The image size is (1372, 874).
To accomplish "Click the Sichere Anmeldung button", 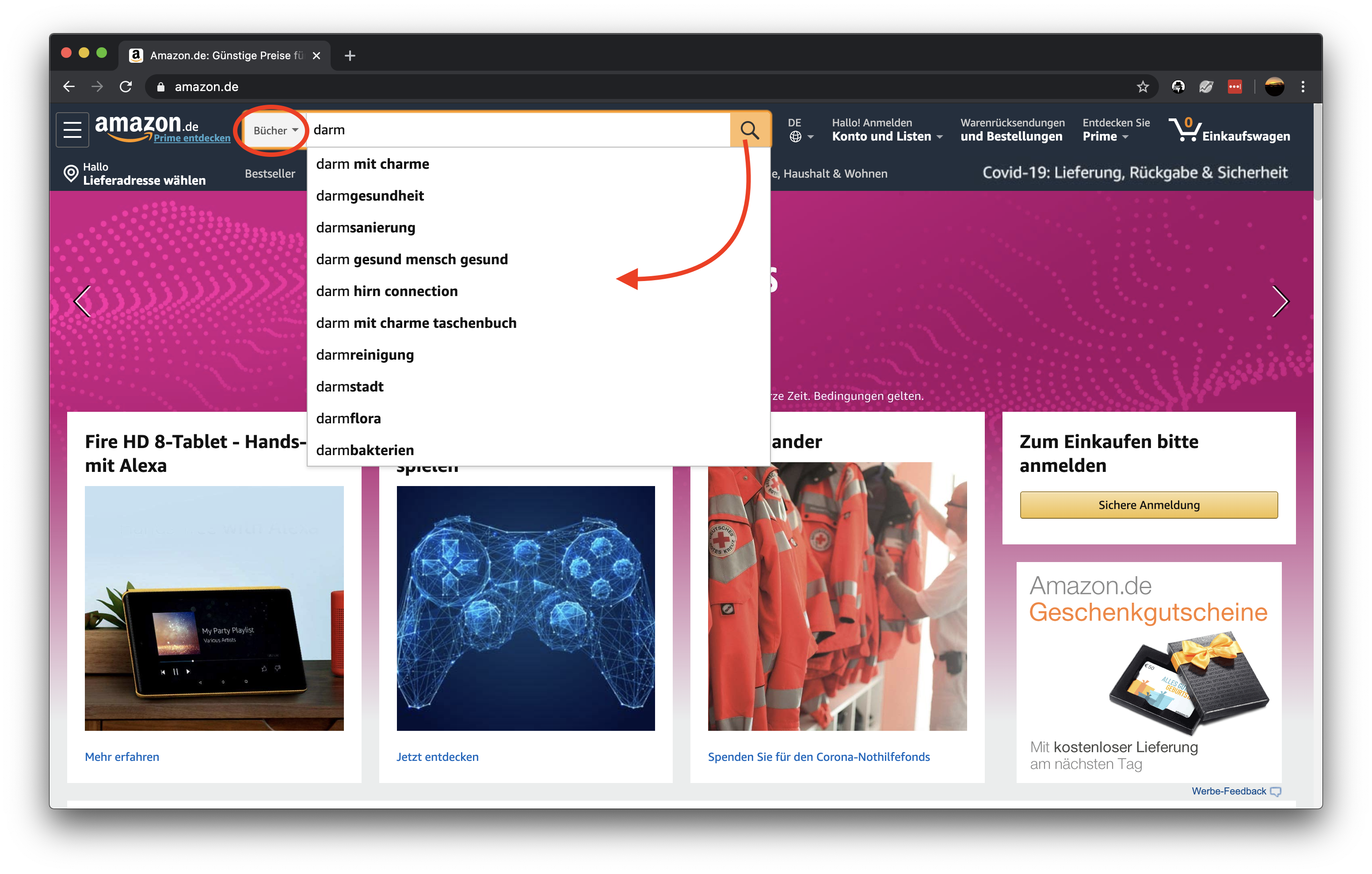I will point(1149,505).
